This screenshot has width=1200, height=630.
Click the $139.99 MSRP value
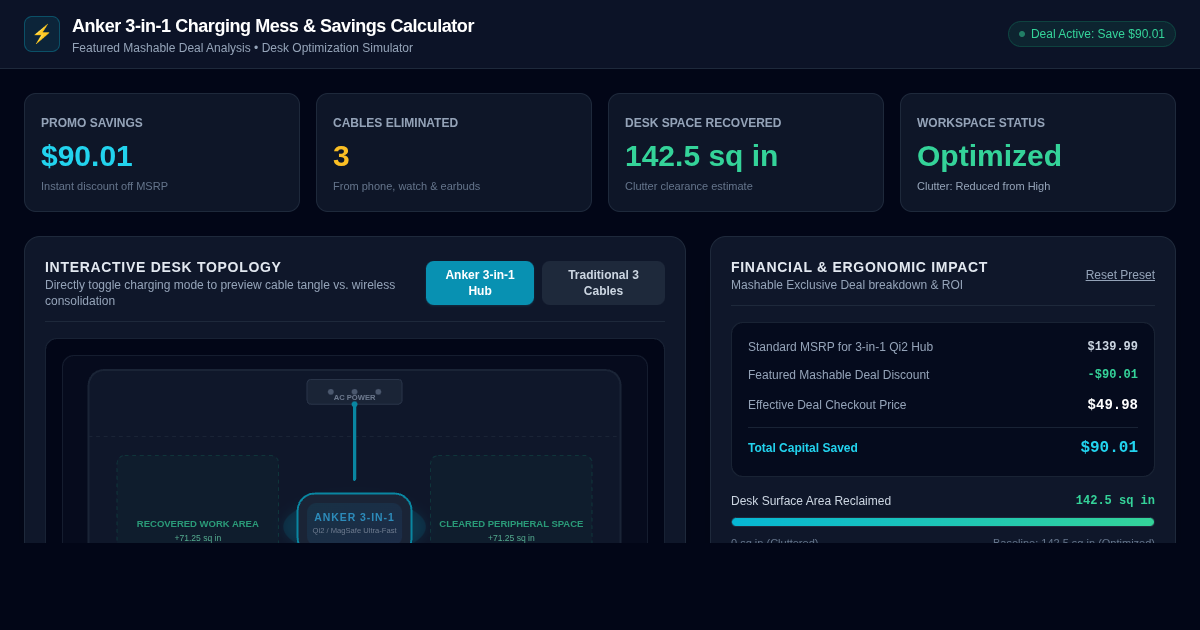[1113, 347]
